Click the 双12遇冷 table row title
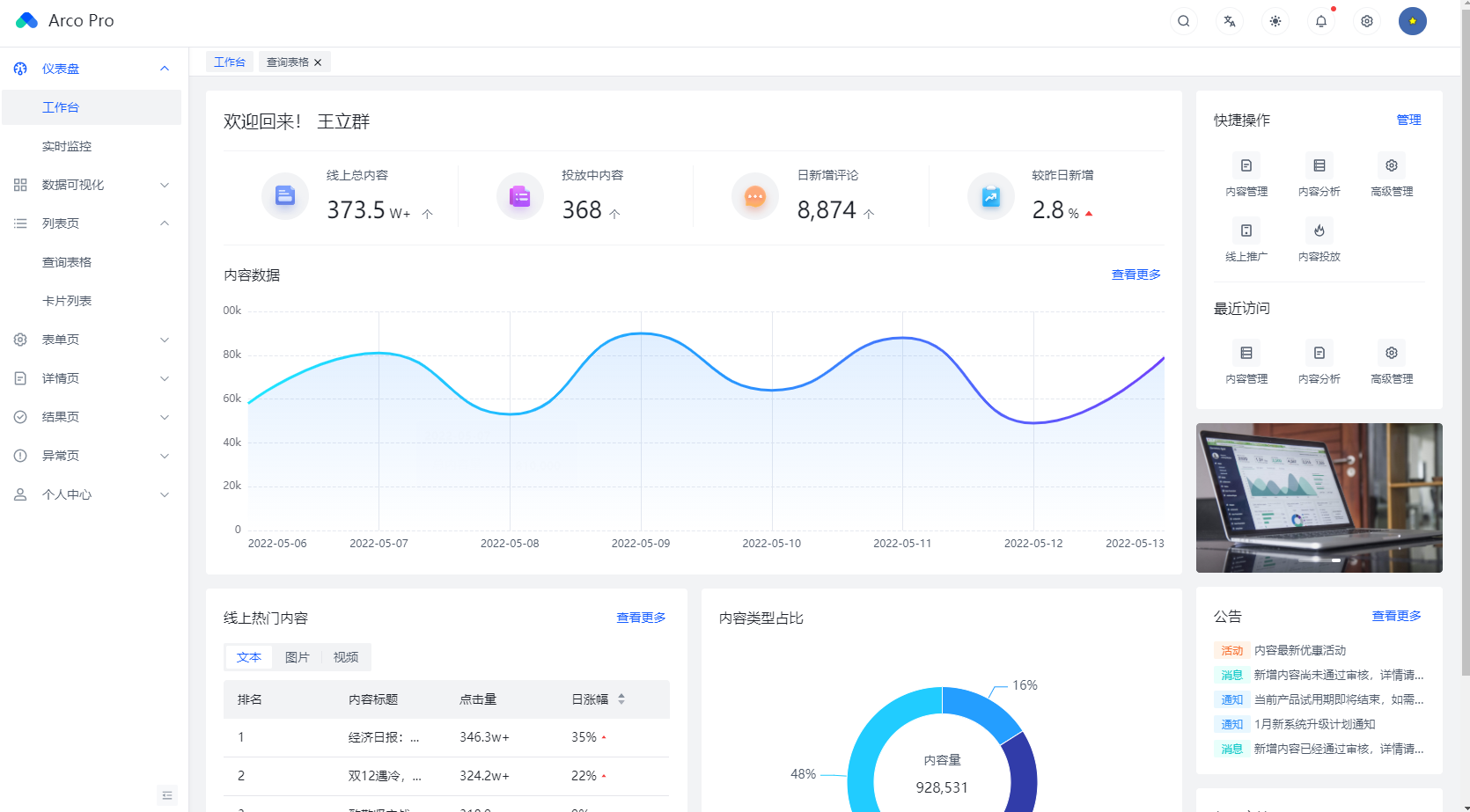Viewport: 1470px width, 812px height. click(x=385, y=776)
